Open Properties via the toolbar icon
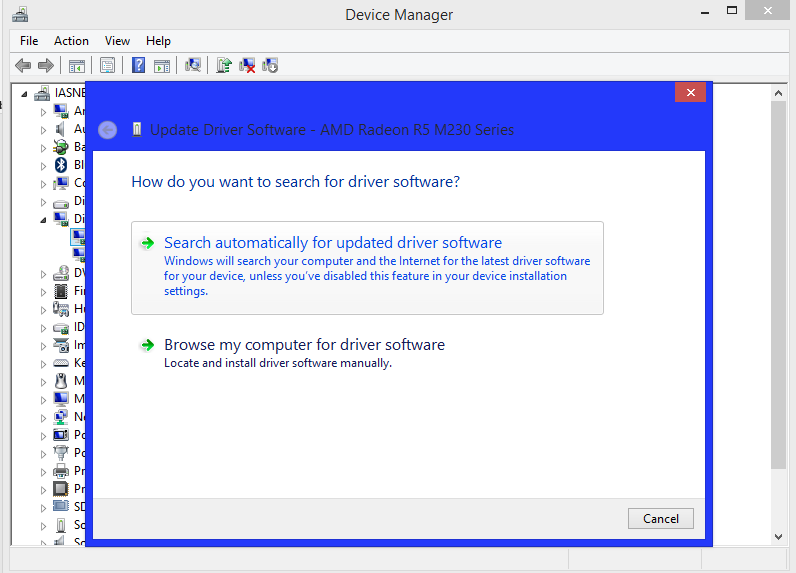Screen dimensions: 796x573 click(107, 66)
